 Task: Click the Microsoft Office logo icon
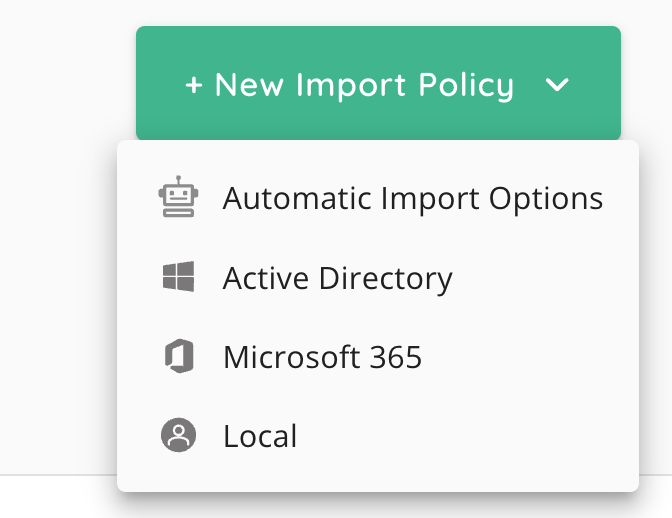179,356
